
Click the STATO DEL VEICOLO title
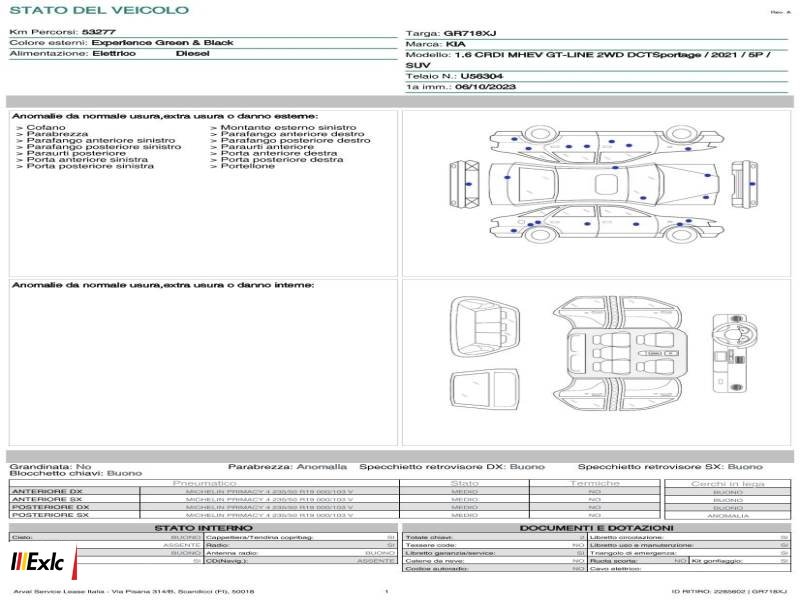[x=99, y=10]
